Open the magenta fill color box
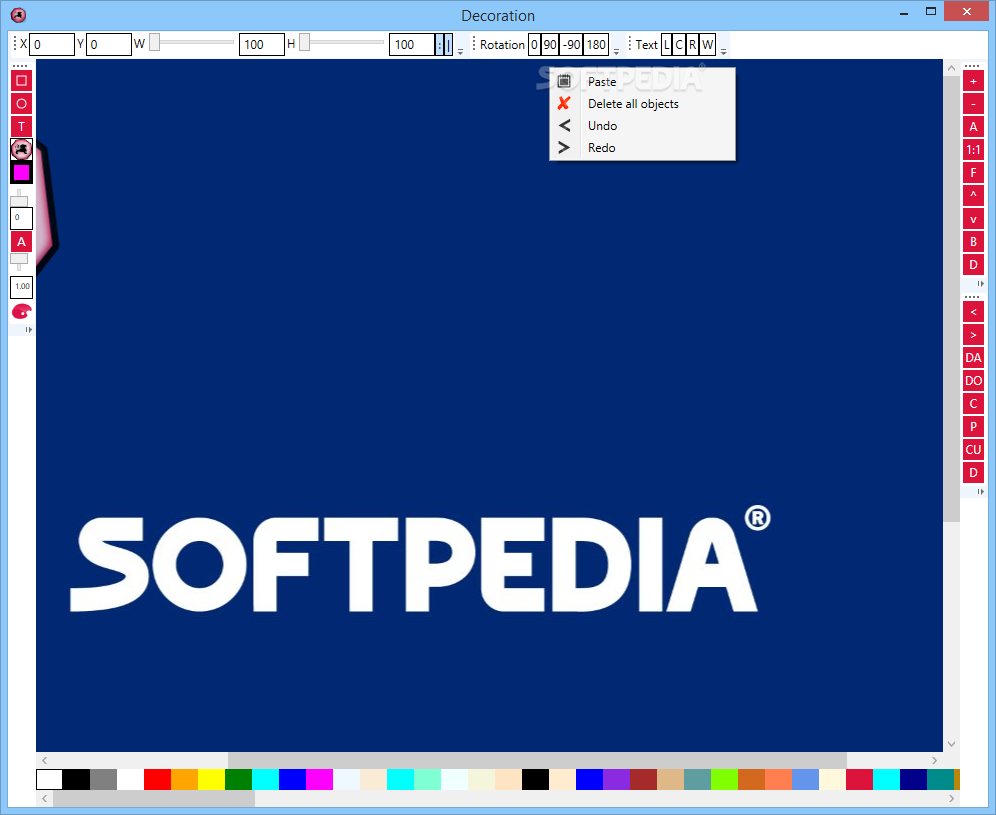This screenshot has height=815, width=996. click(x=21, y=172)
